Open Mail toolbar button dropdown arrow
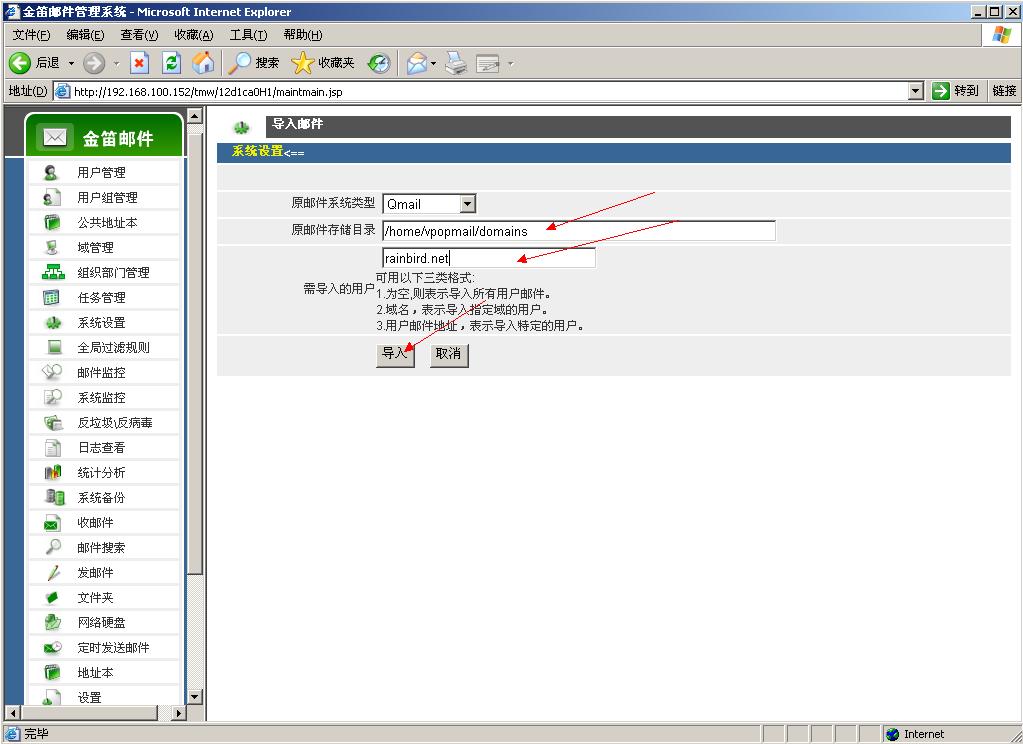Image resolution: width=1023 pixels, height=744 pixels. tap(433, 64)
